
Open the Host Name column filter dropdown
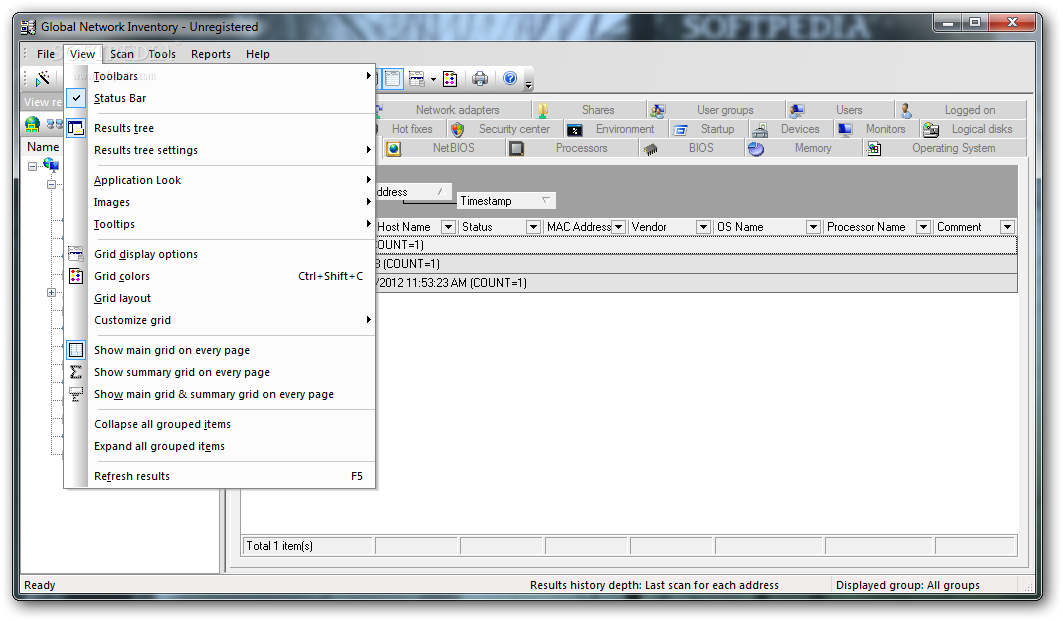click(x=448, y=227)
